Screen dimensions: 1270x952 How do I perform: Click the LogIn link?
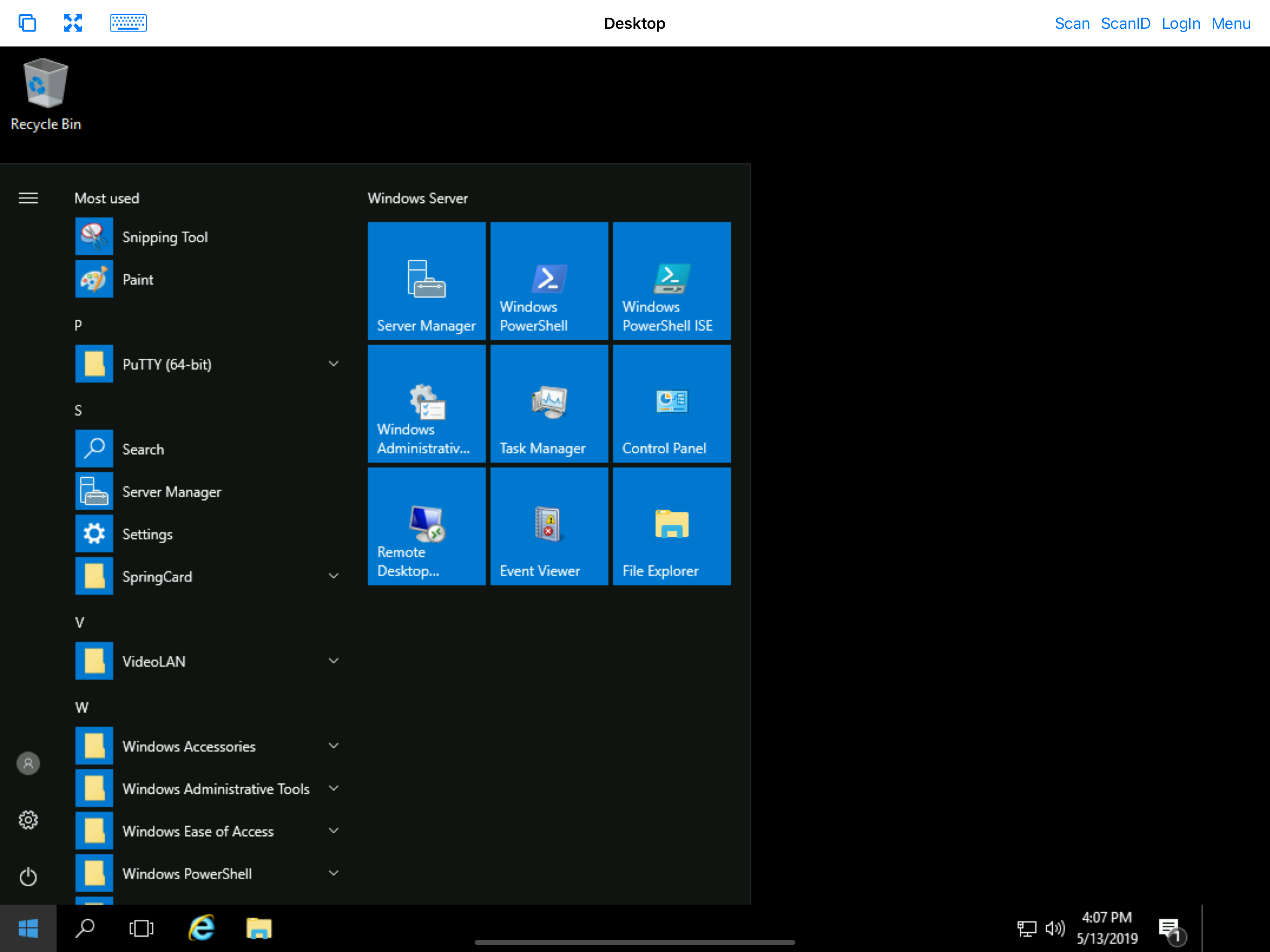(x=1181, y=24)
